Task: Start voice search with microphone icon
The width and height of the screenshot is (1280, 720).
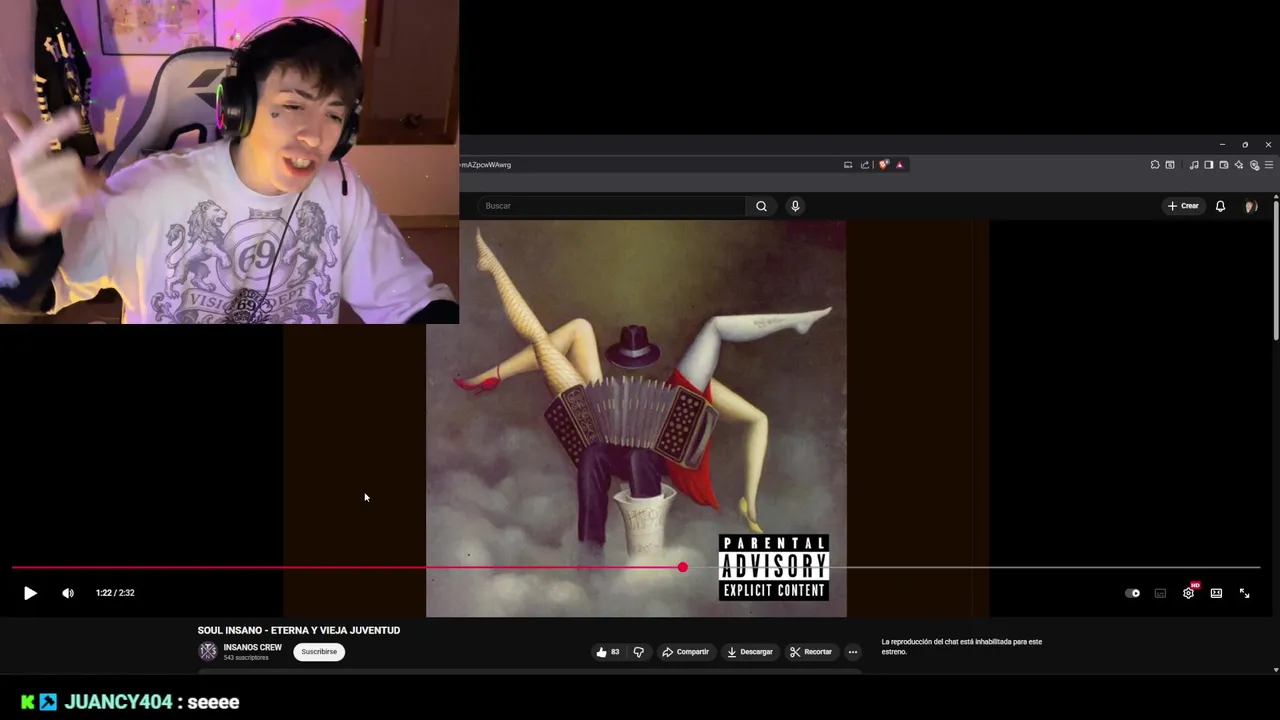Action: click(795, 206)
